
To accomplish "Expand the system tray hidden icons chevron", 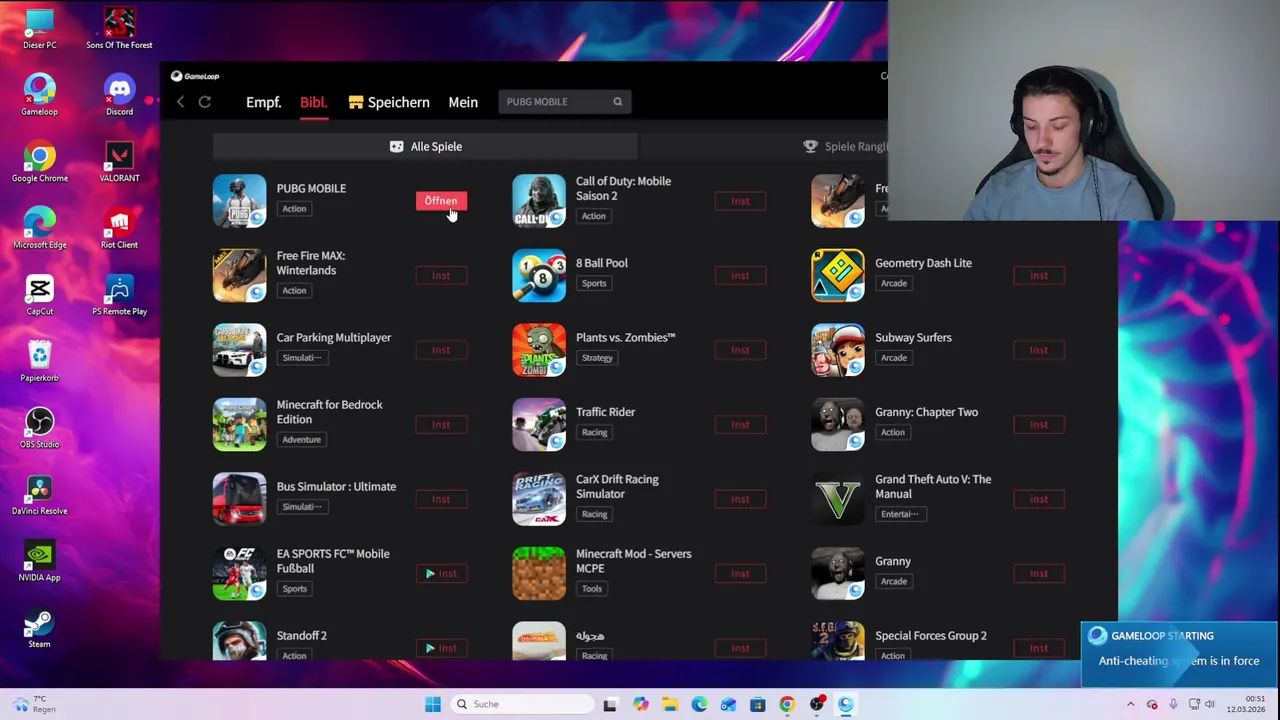I will pos(1131,704).
